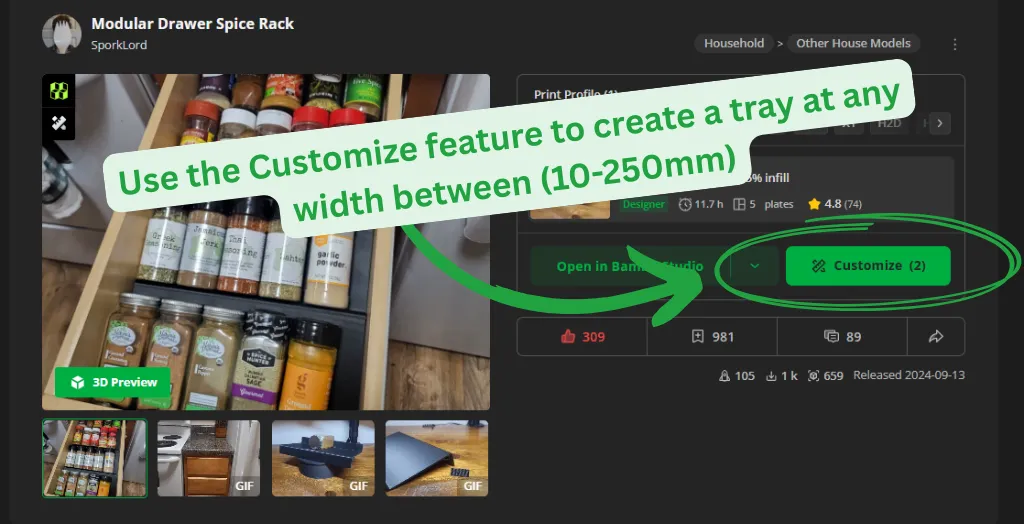Open the 89 comments section
Viewport: 1024px width, 524px height.
tap(842, 336)
